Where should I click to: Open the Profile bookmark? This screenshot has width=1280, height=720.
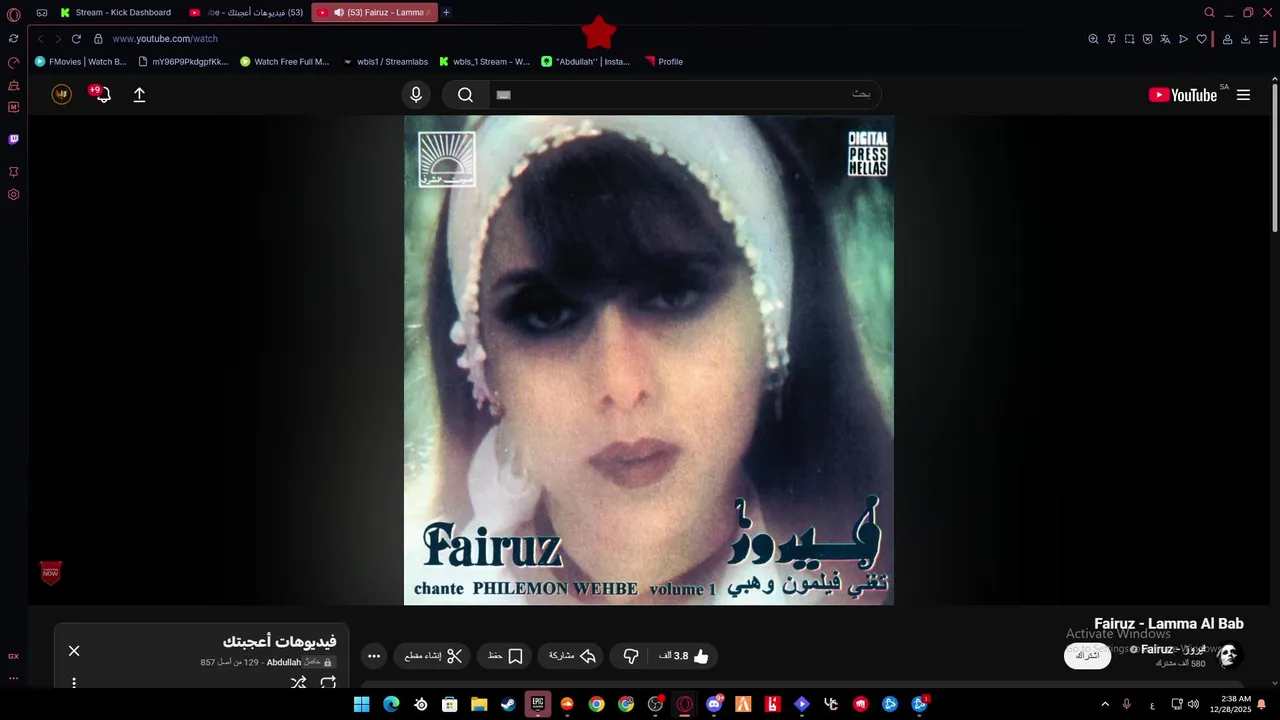(664, 62)
